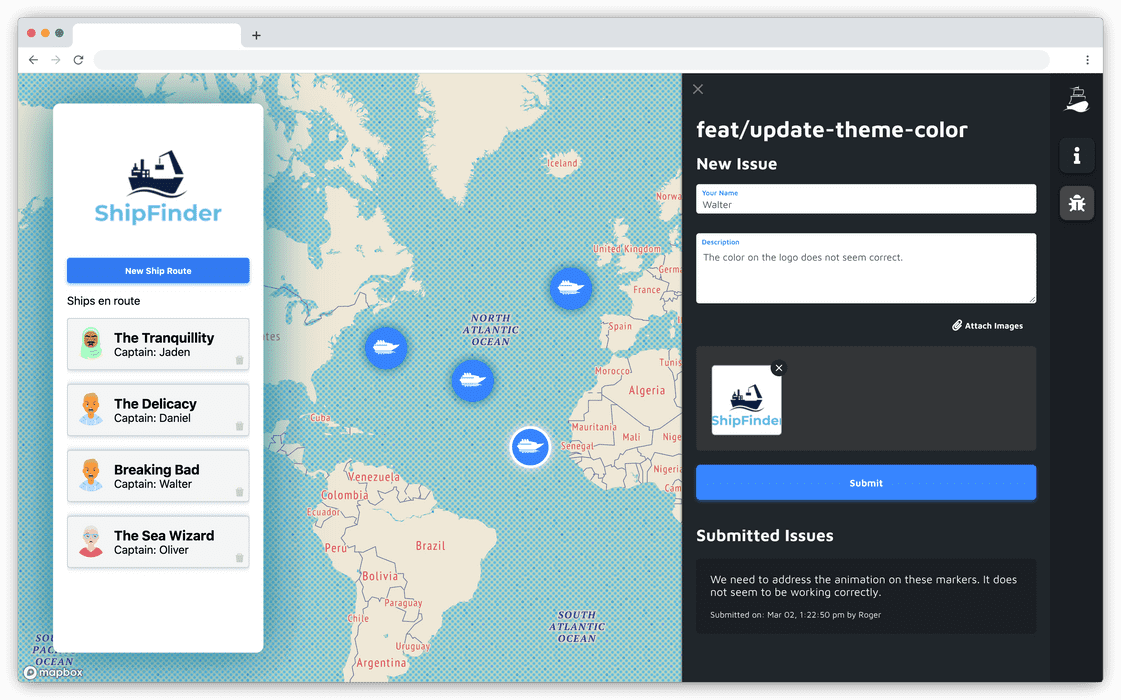Focus the Your Name input field
Image resolution: width=1121 pixels, height=700 pixels.
pyautogui.click(x=865, y=204)
